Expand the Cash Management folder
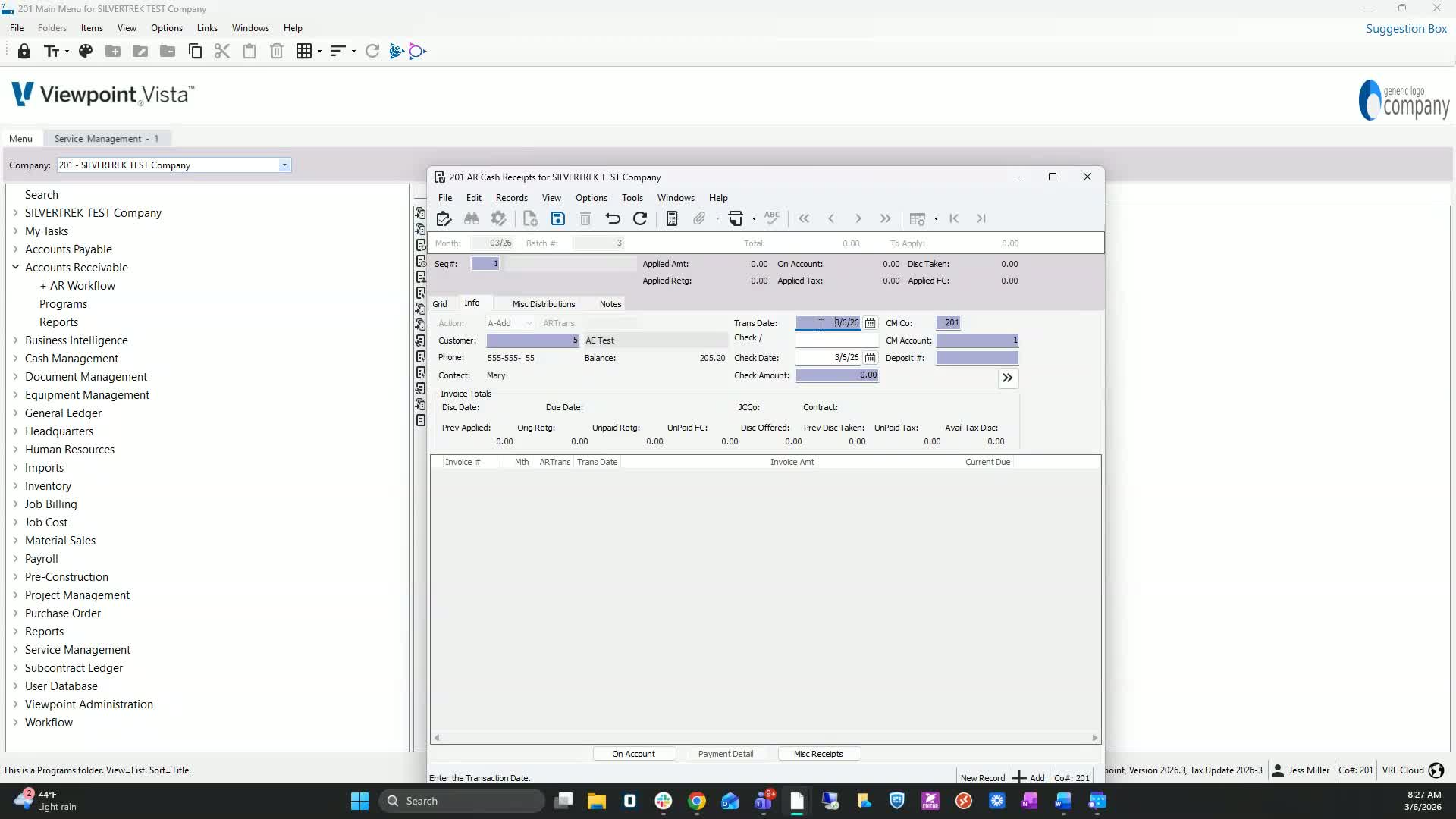Screen dimensions: 1456x819 15,359
